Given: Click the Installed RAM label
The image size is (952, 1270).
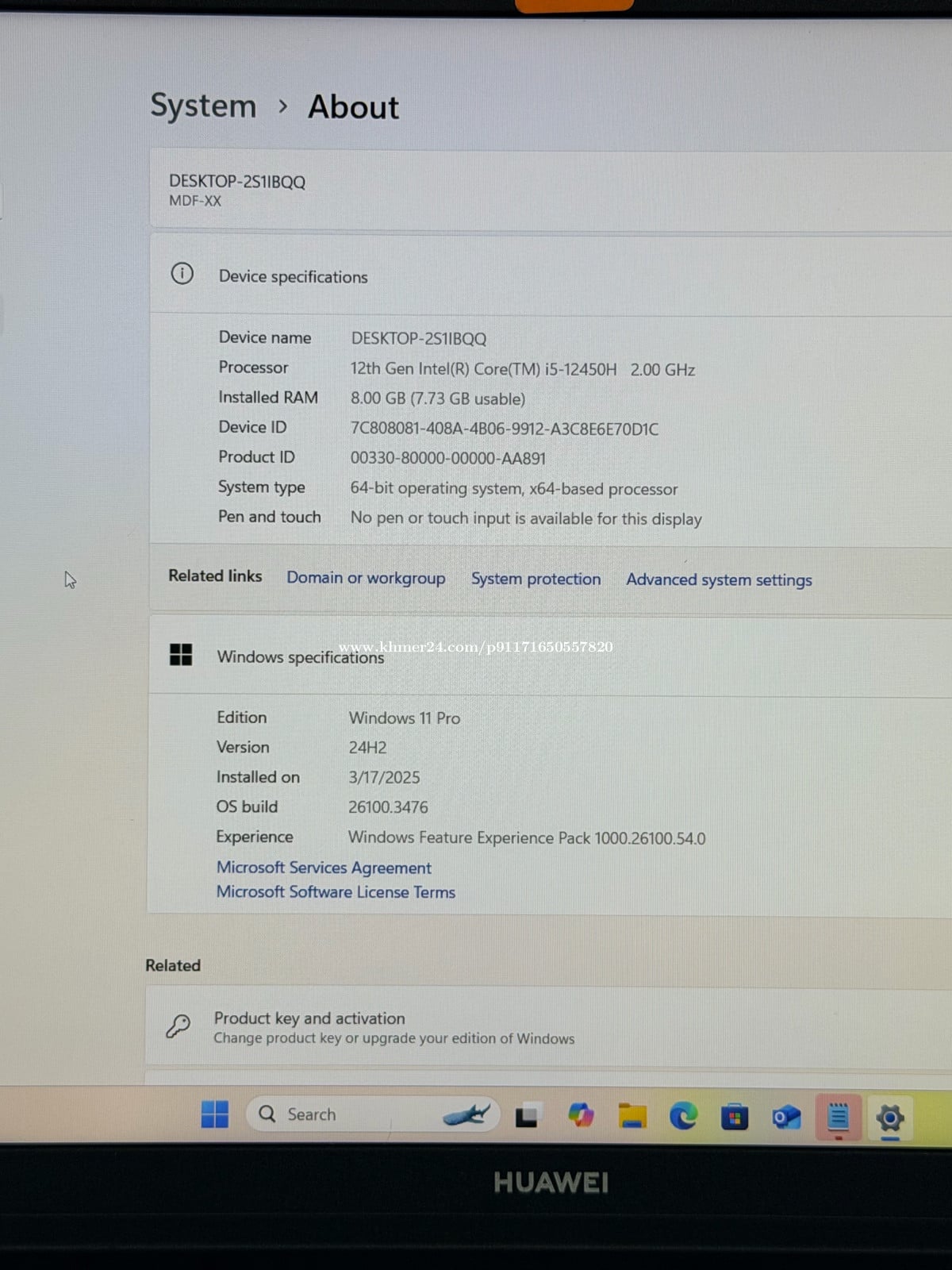Looking at the screenshot, I should click(268, 397).
